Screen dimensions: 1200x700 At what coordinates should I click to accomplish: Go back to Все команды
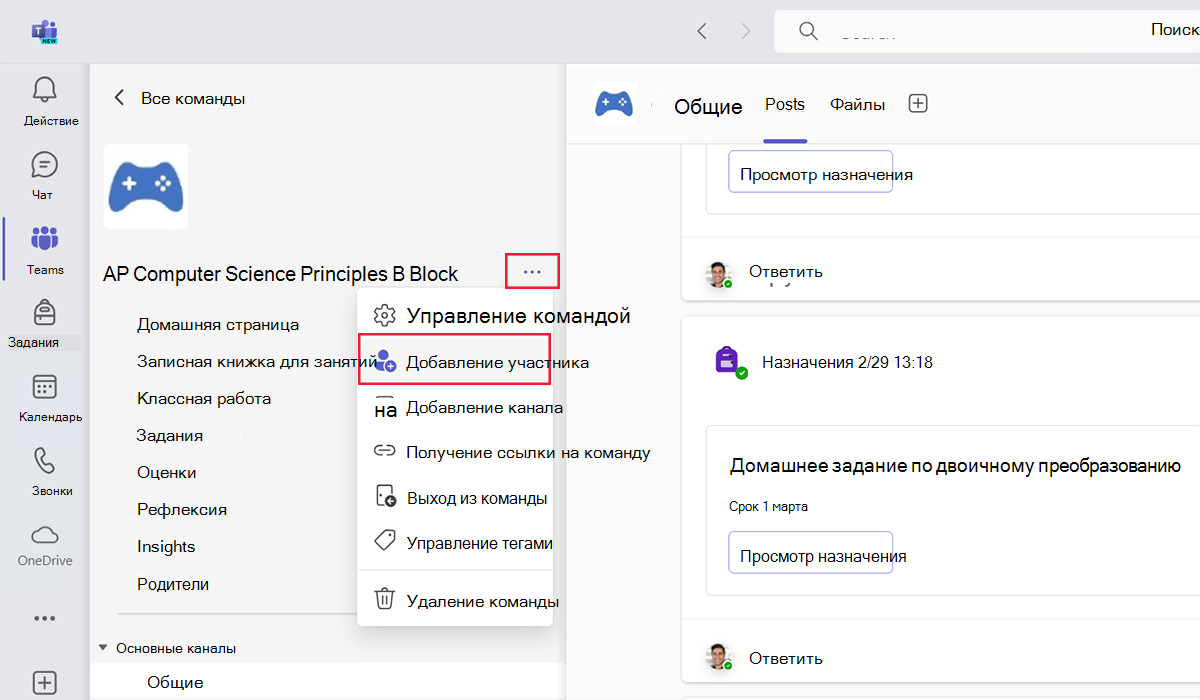[x=179, y=98]
